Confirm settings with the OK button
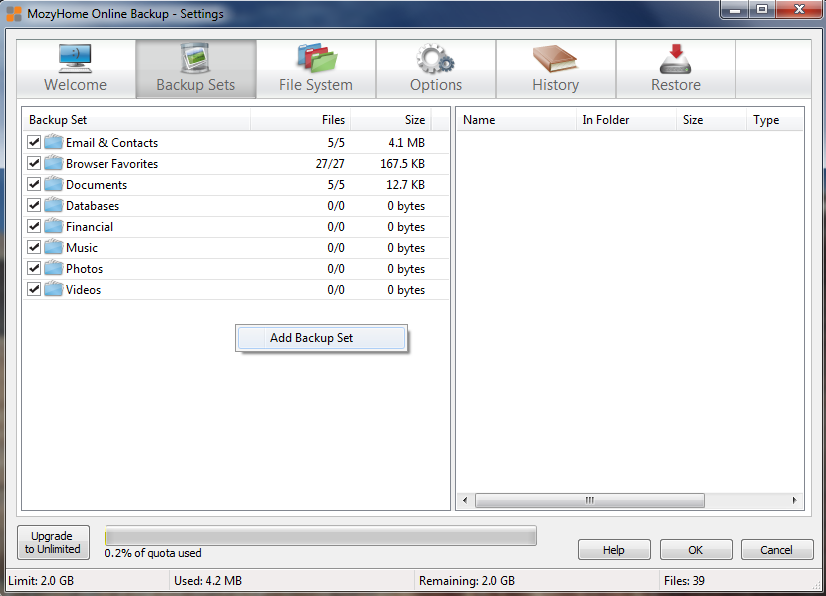This screenshot has height=596, width=826. [696, 550]
